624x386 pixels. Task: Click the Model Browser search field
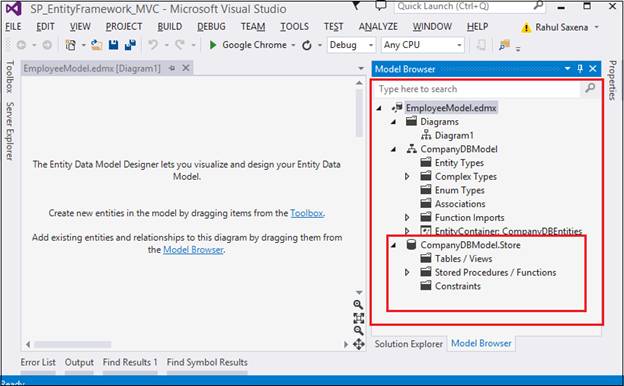(x=477, y=89)
